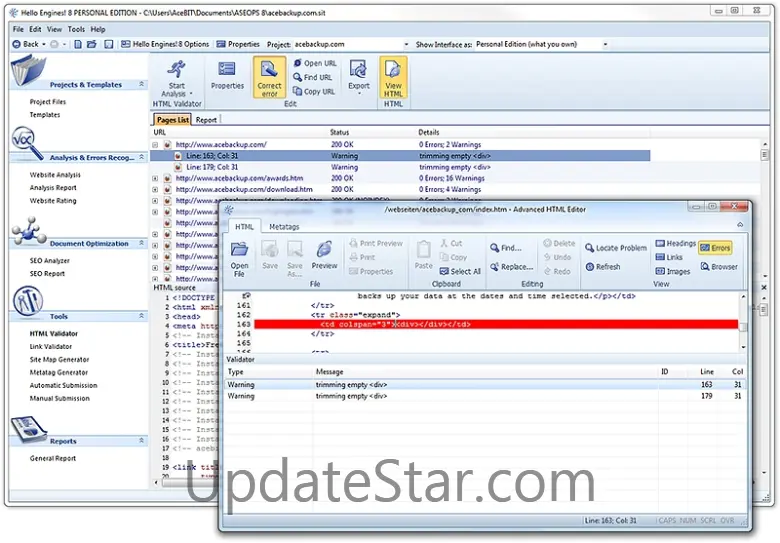The image size is (780, 543).
Task: Expand the acebackup.com/awards.htm row
Action: point(155,178)
